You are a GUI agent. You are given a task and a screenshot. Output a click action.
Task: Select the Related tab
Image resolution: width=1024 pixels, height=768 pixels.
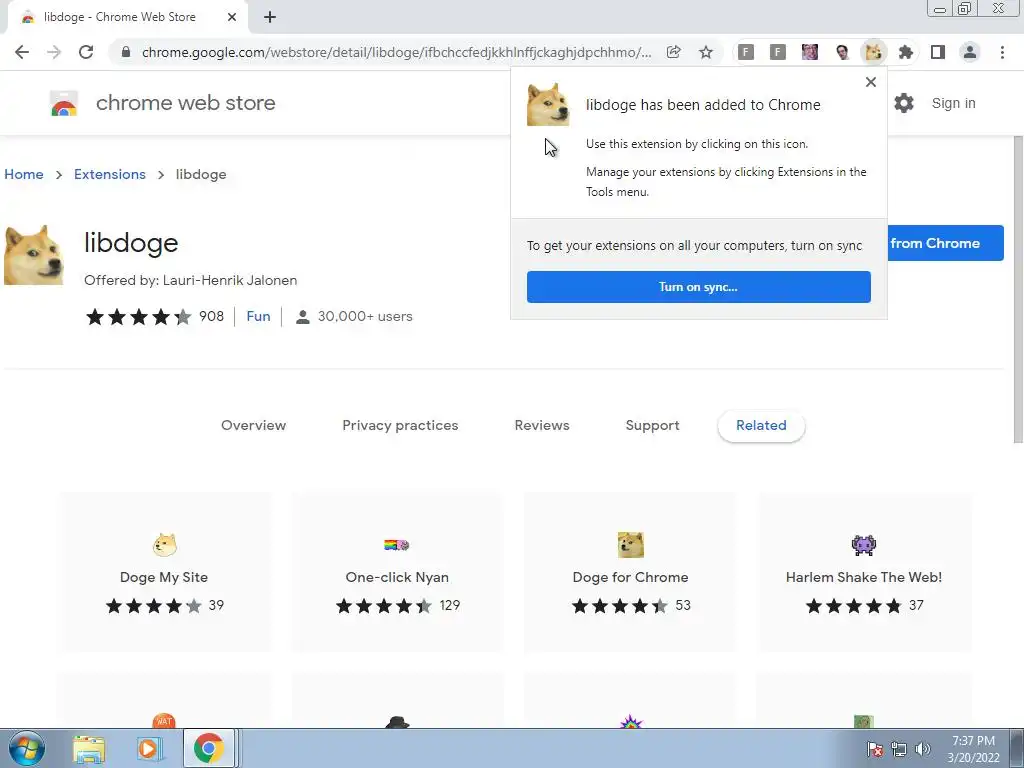pyautogui.click(x=761, y=426)
